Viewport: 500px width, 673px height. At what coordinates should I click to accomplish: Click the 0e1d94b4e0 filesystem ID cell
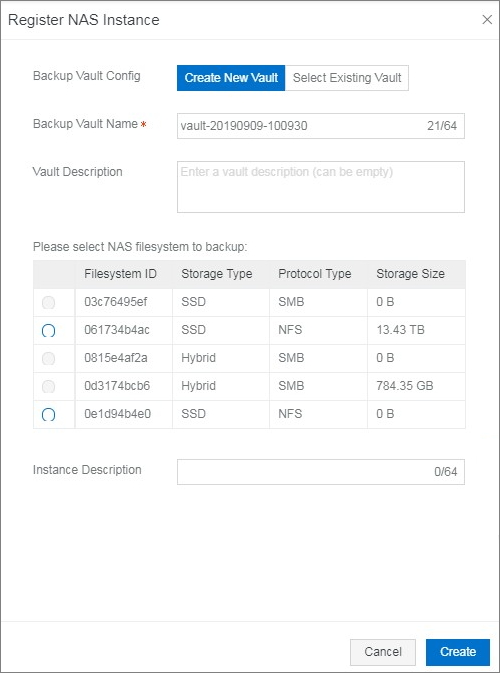tap(124, 414)
